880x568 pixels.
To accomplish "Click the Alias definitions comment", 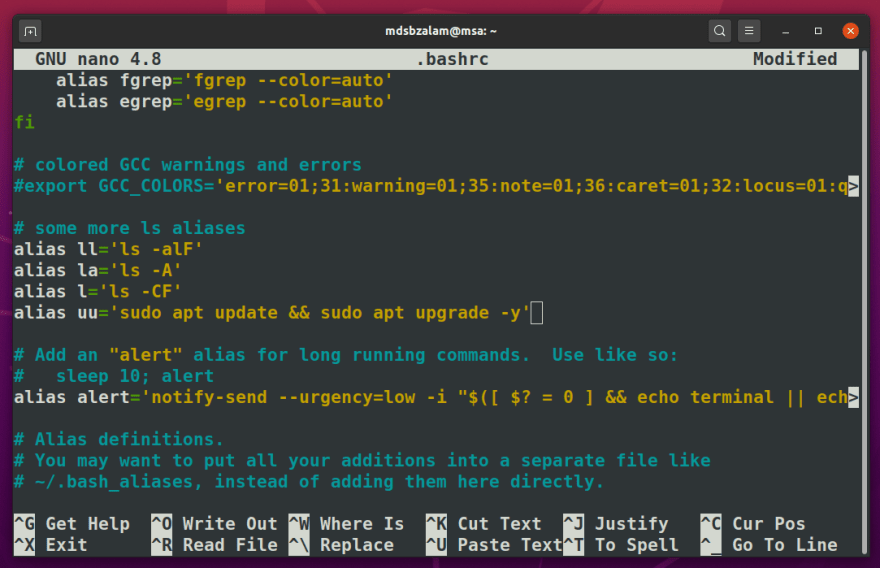I will point(118,439).
